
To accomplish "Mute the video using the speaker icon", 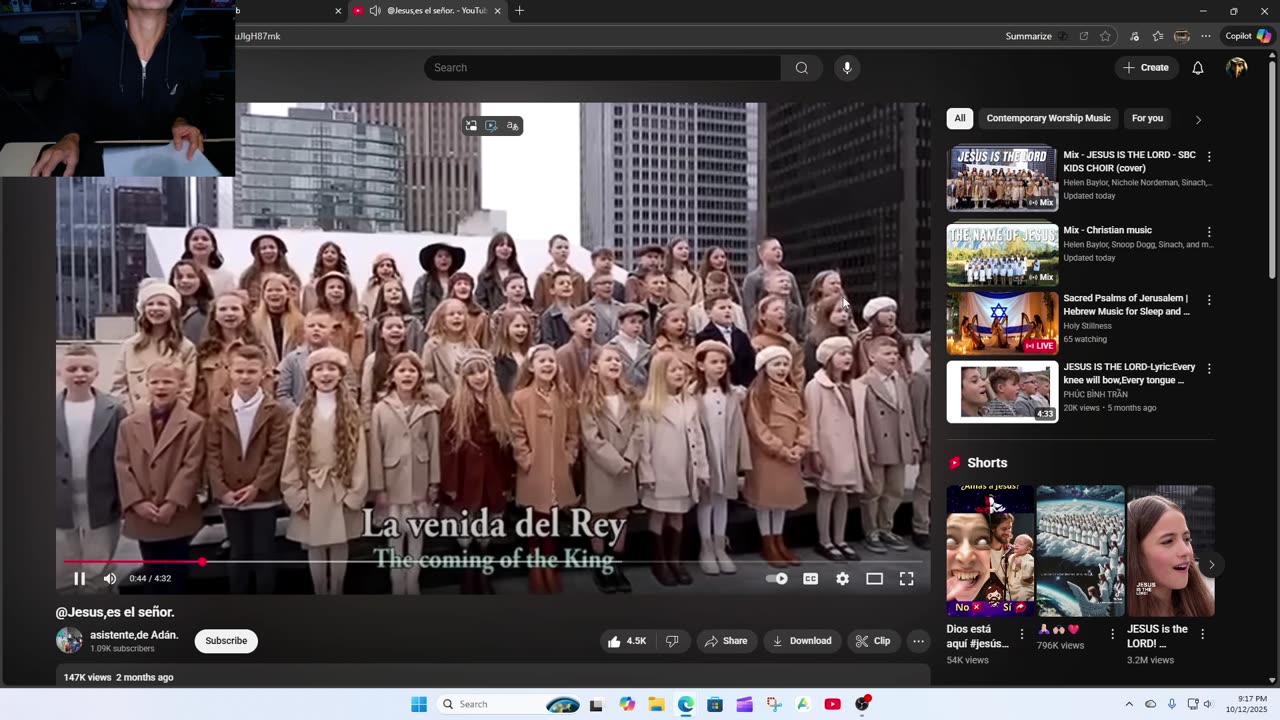I will click(110, 578).
